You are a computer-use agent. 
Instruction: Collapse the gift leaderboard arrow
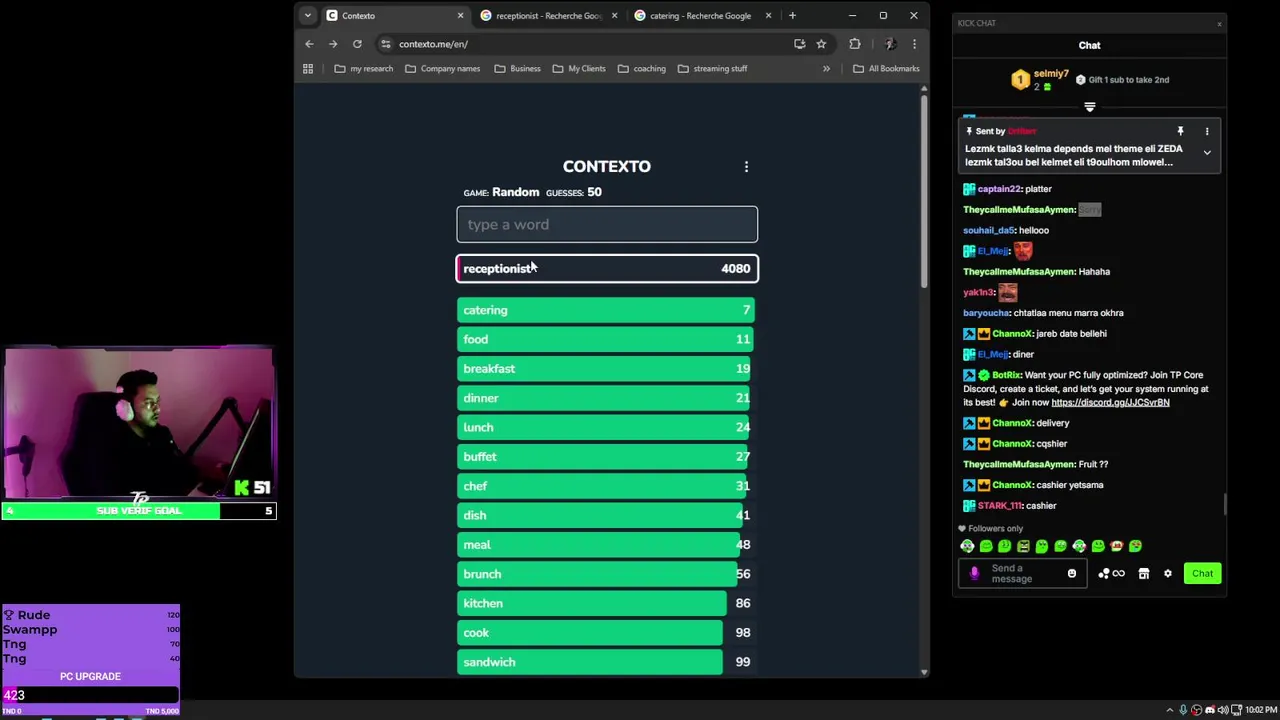pyautogui.click(x=1090, y=107)
